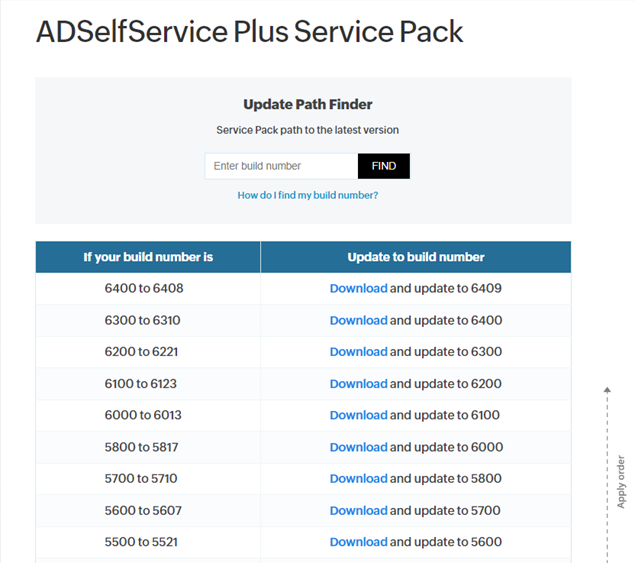Download the update to build 5800
Screen dimensions: 635x563
click(x=358, y=478)
